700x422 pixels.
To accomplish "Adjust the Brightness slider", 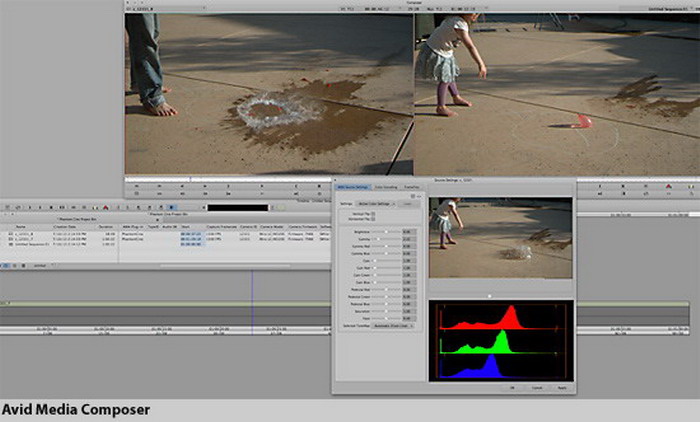I will [x=385, y=231].
